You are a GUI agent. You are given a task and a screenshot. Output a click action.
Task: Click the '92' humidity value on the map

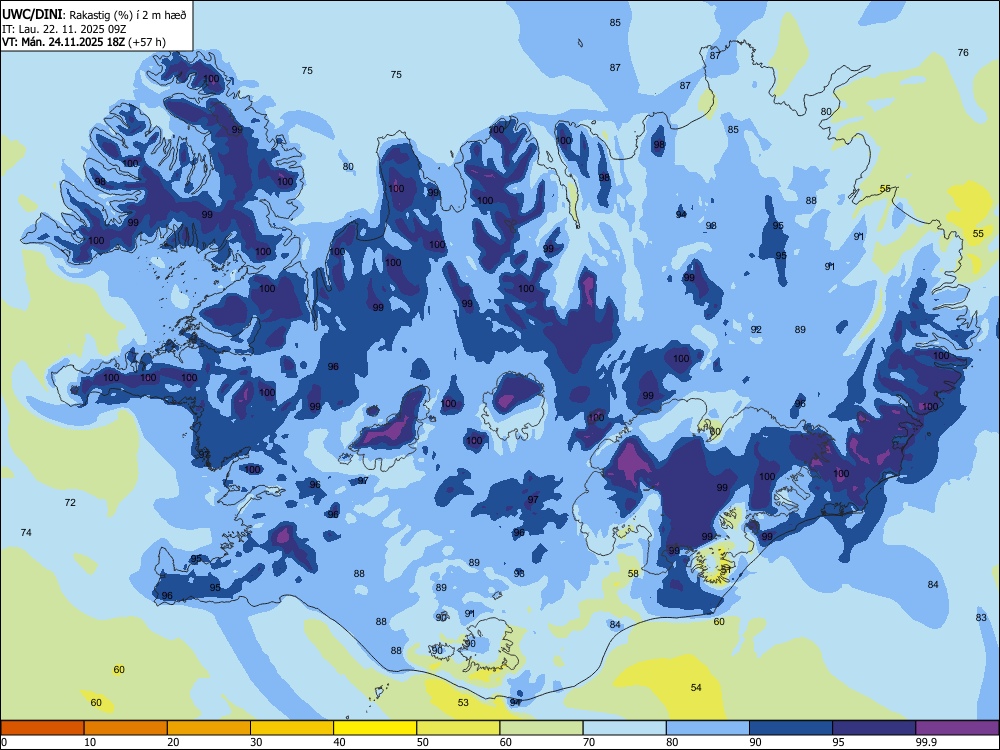756,330
